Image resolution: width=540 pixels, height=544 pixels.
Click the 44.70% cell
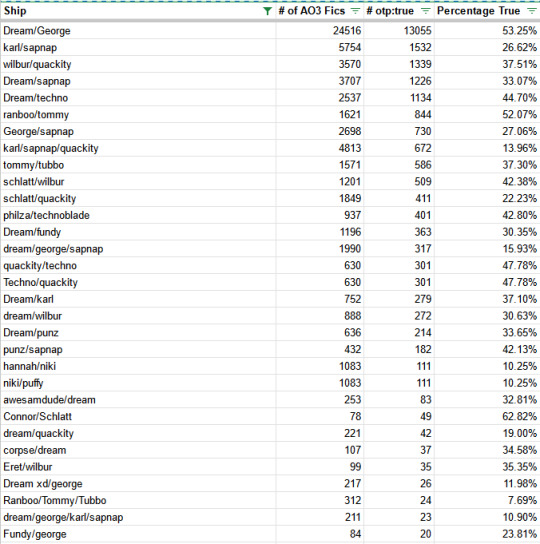pos(487,98)
